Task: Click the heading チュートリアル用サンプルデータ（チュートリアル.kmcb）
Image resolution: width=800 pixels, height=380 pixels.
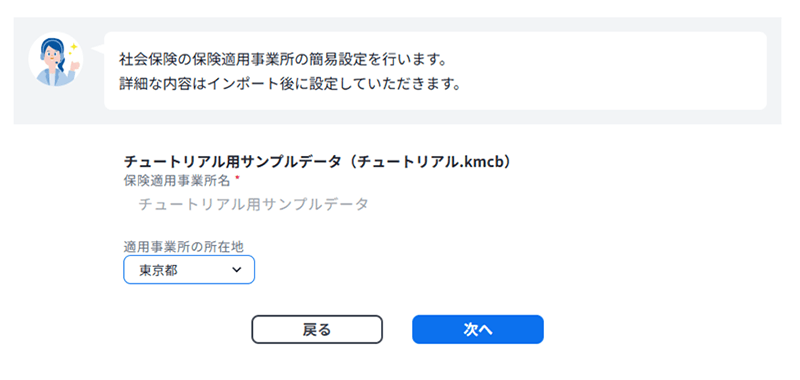Action: coord(317,162)
